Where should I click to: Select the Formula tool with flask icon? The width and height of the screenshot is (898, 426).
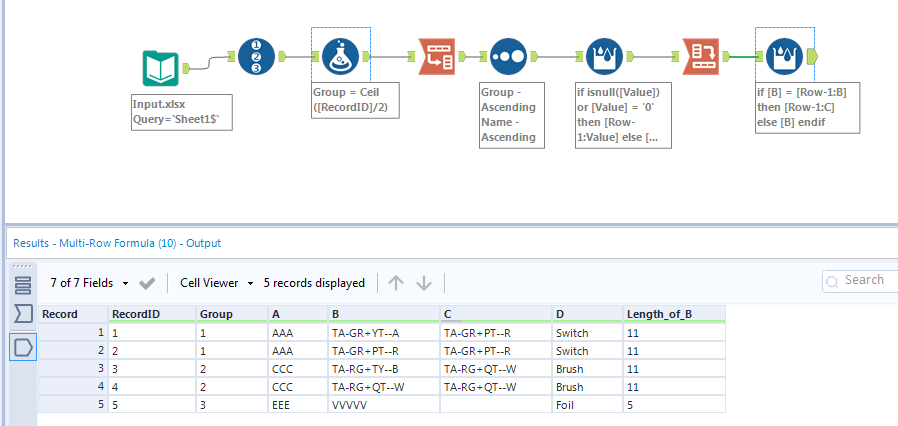(341, 57)
